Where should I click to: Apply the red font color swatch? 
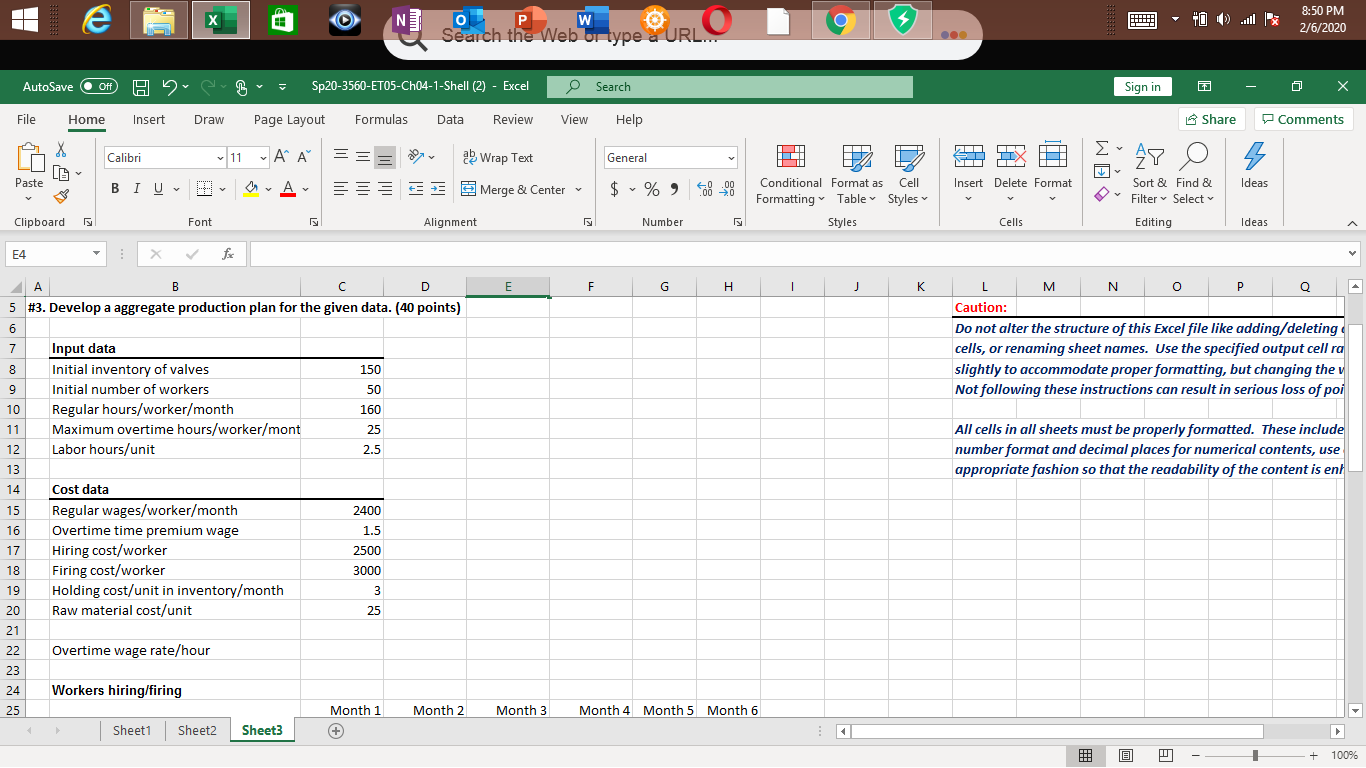[x=287, y=190]
